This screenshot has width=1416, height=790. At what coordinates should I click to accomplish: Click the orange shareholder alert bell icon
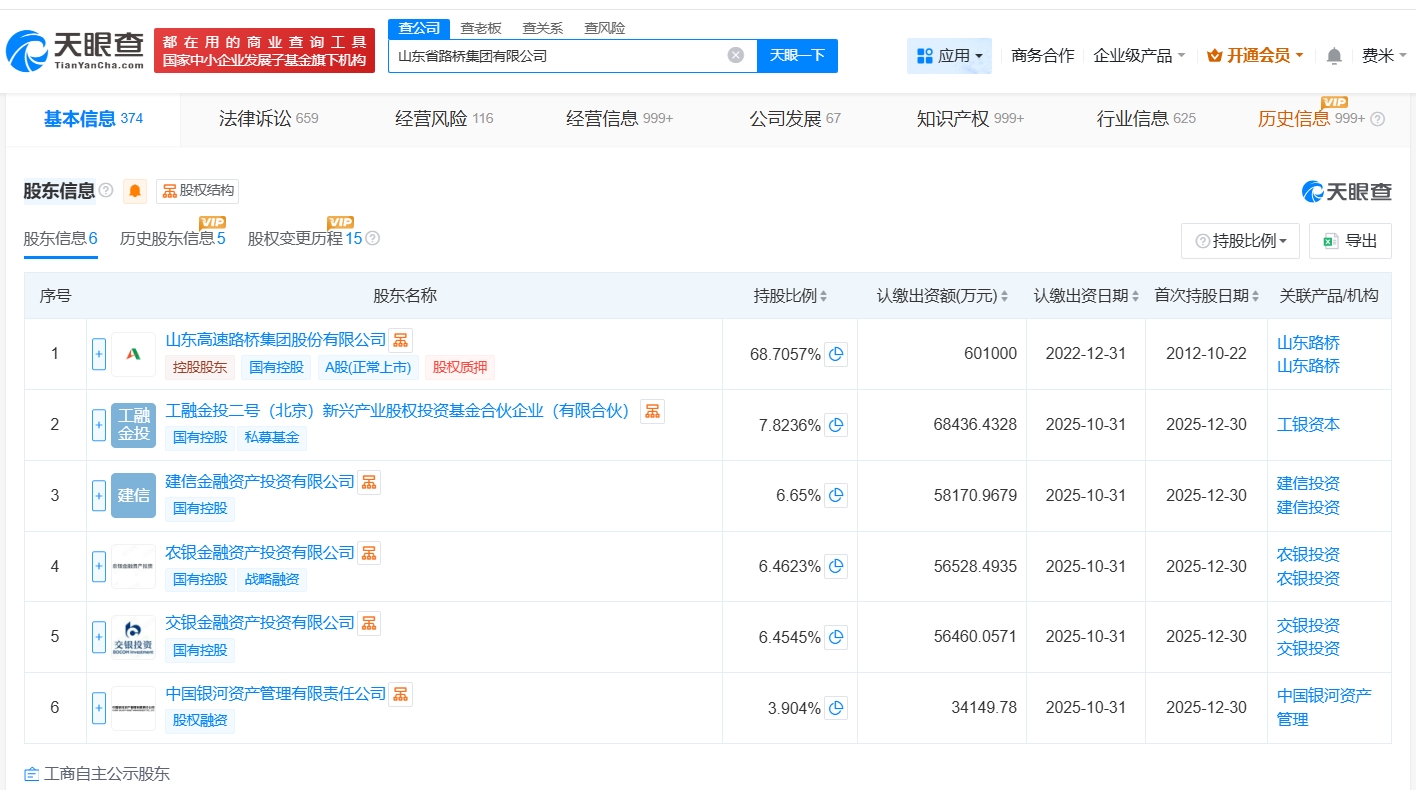pyautogui.click(x=135, y=191)
